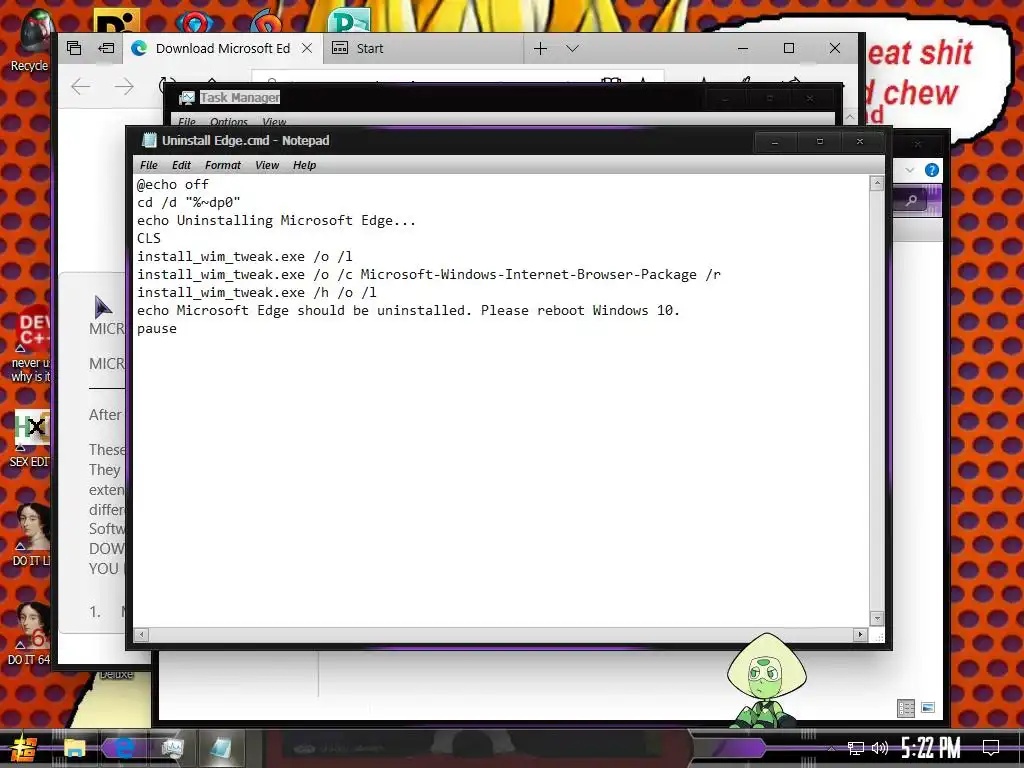Click Notepad horizontal scrollbar left arrow
The width and height of the screenshot is (1024, 768).
click(x=142, y=634)
